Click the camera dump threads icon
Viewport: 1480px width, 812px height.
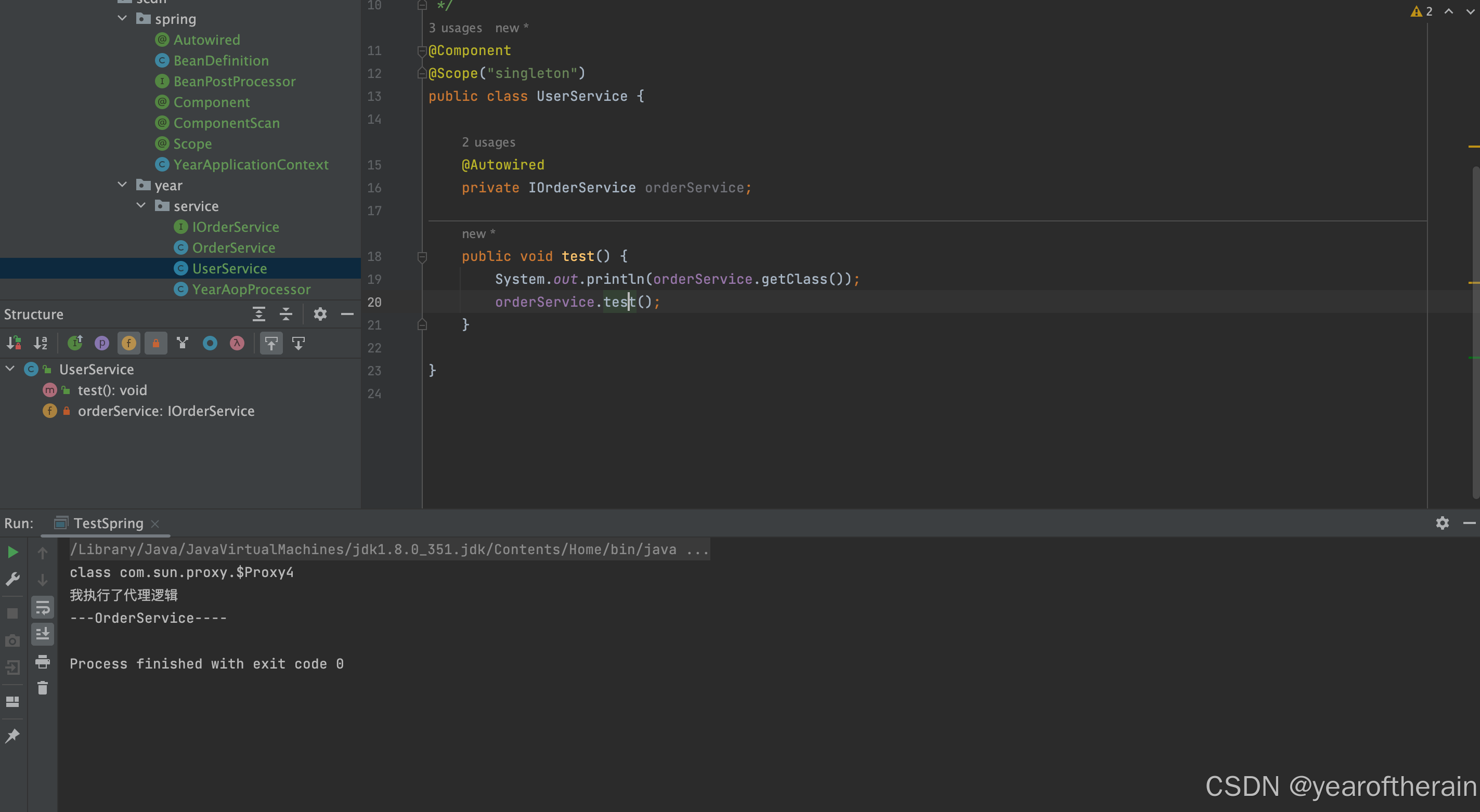[12, 640]
